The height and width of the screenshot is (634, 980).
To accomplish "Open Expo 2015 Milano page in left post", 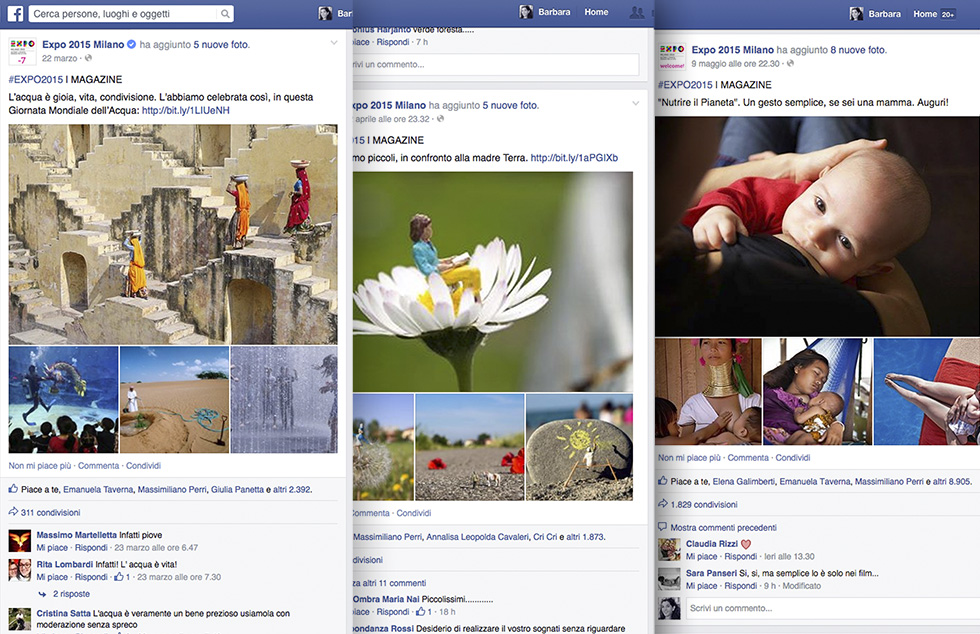I will pyautogui.click(x=83, y=44).
